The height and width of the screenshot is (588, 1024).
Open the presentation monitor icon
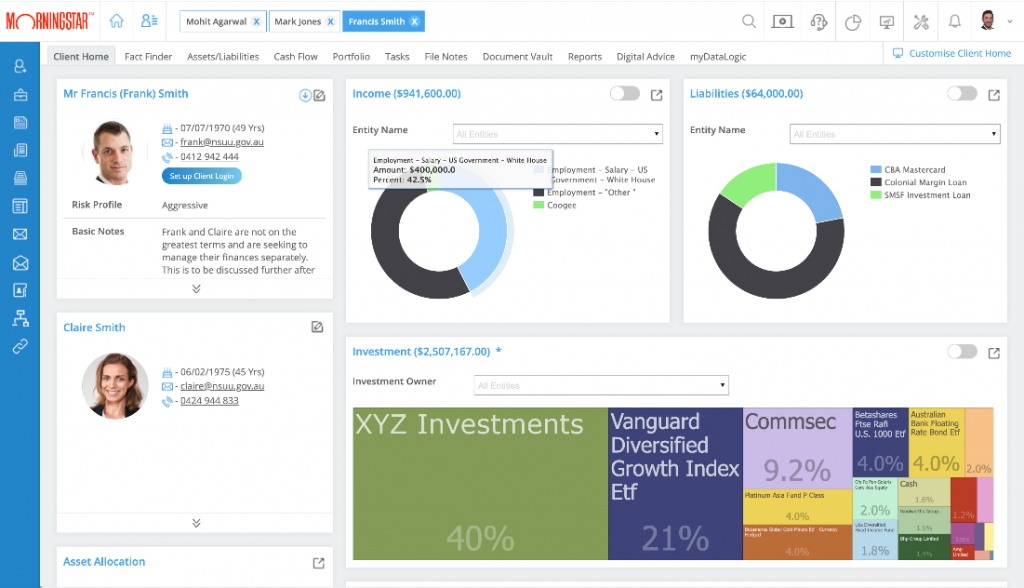coord(887,22)
